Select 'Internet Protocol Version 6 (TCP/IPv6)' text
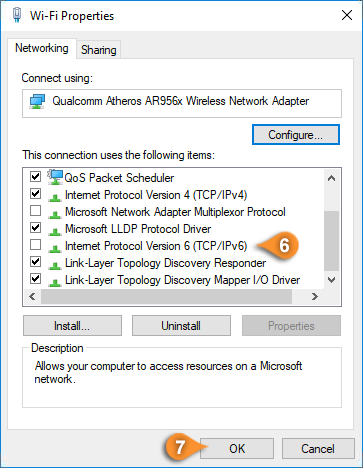The height and width of the screenshot is (468, 363). [x=156, y=246]
